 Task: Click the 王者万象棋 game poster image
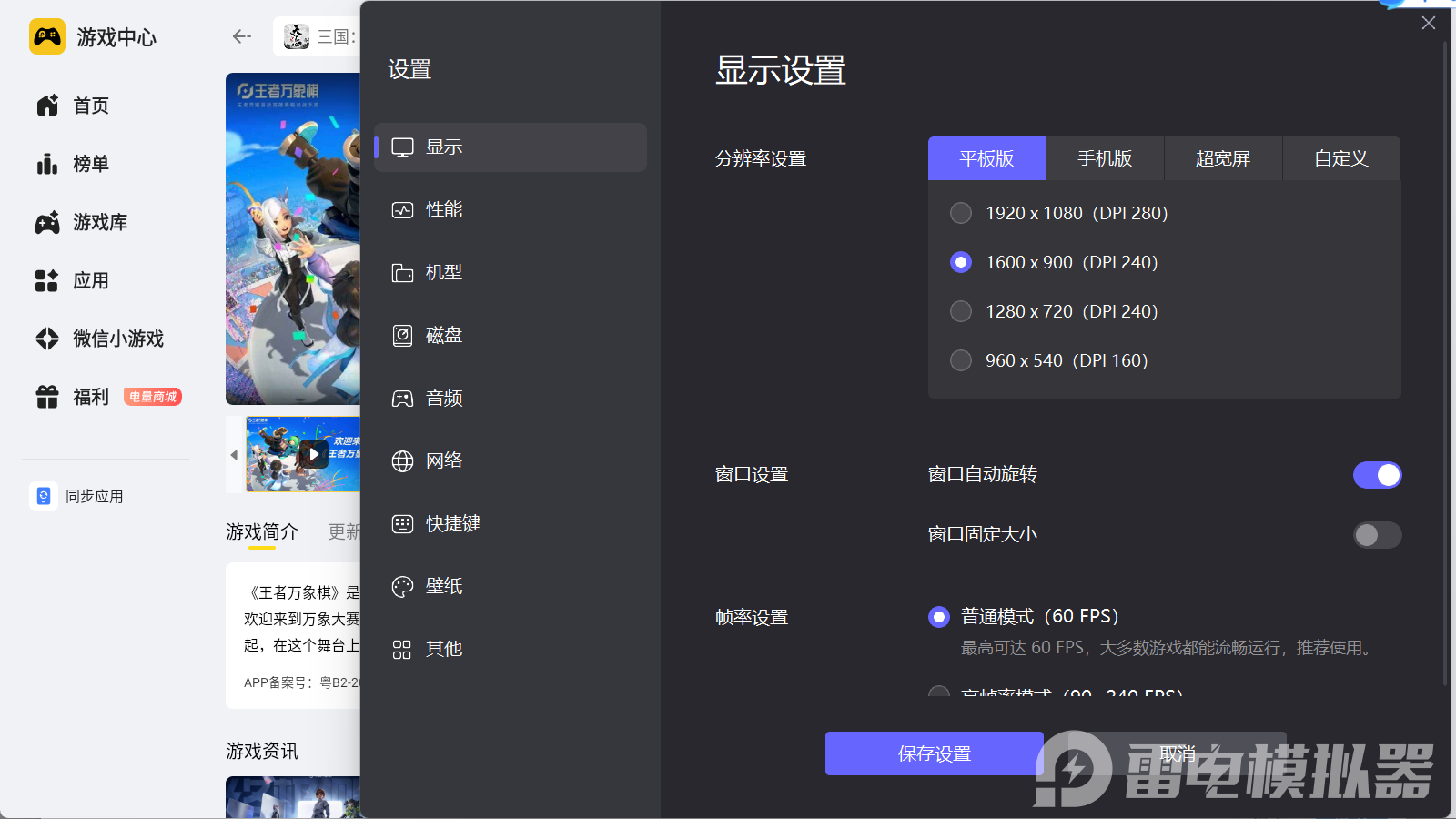pyautogui.click(x=293, y=238)
